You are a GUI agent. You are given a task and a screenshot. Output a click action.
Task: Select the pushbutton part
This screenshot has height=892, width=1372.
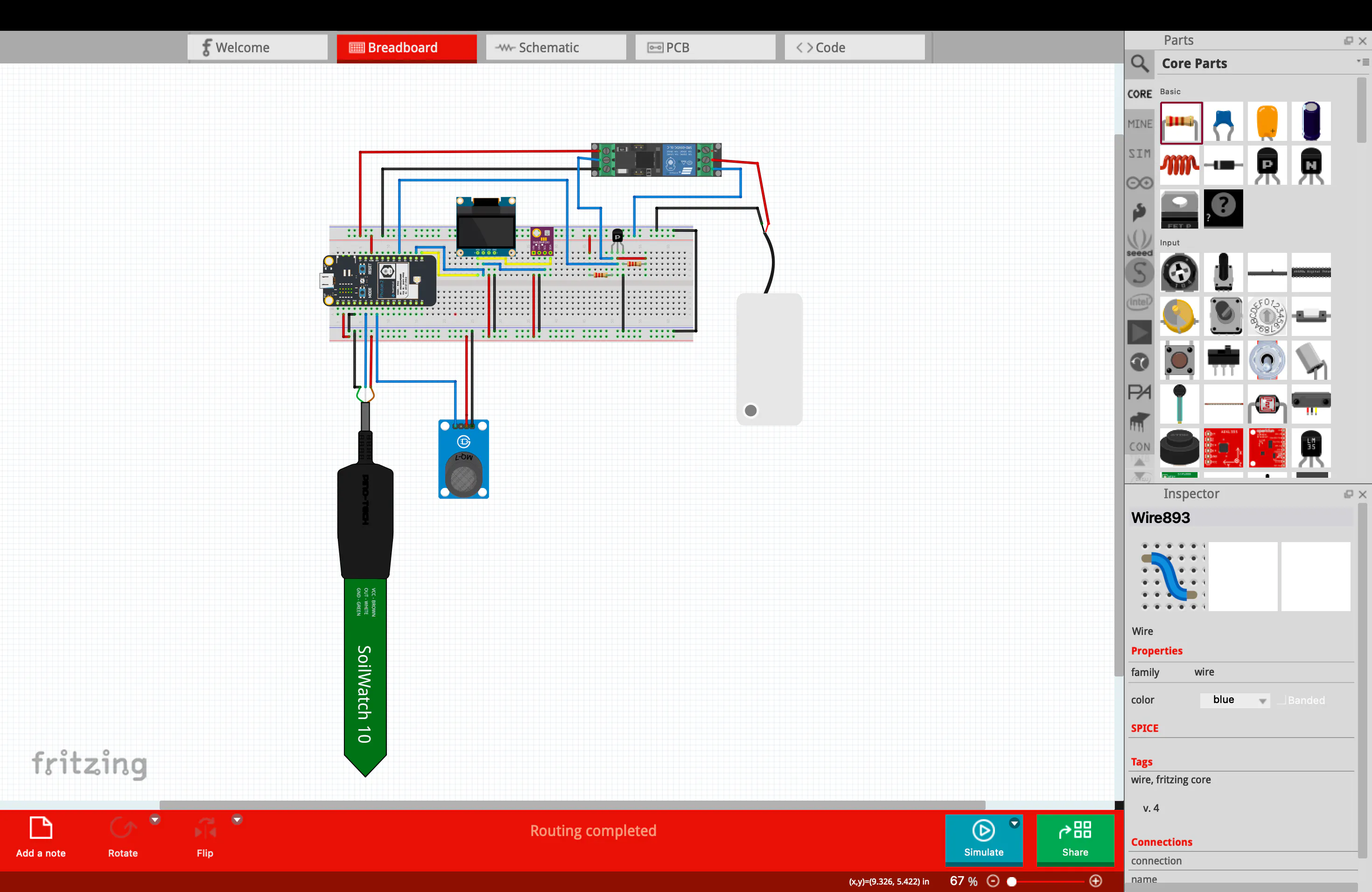[1179, 360]
